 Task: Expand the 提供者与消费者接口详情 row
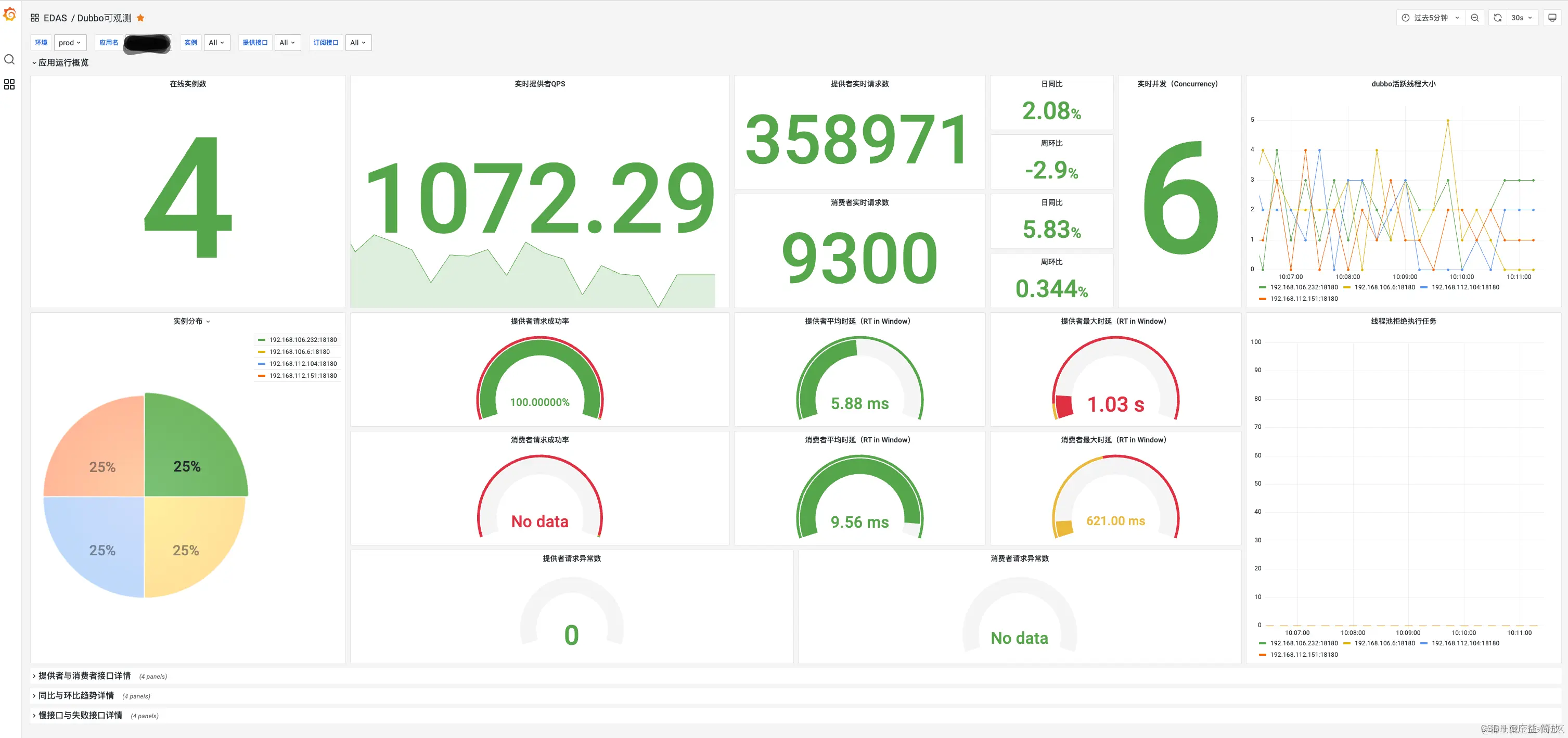coord(84,676)
